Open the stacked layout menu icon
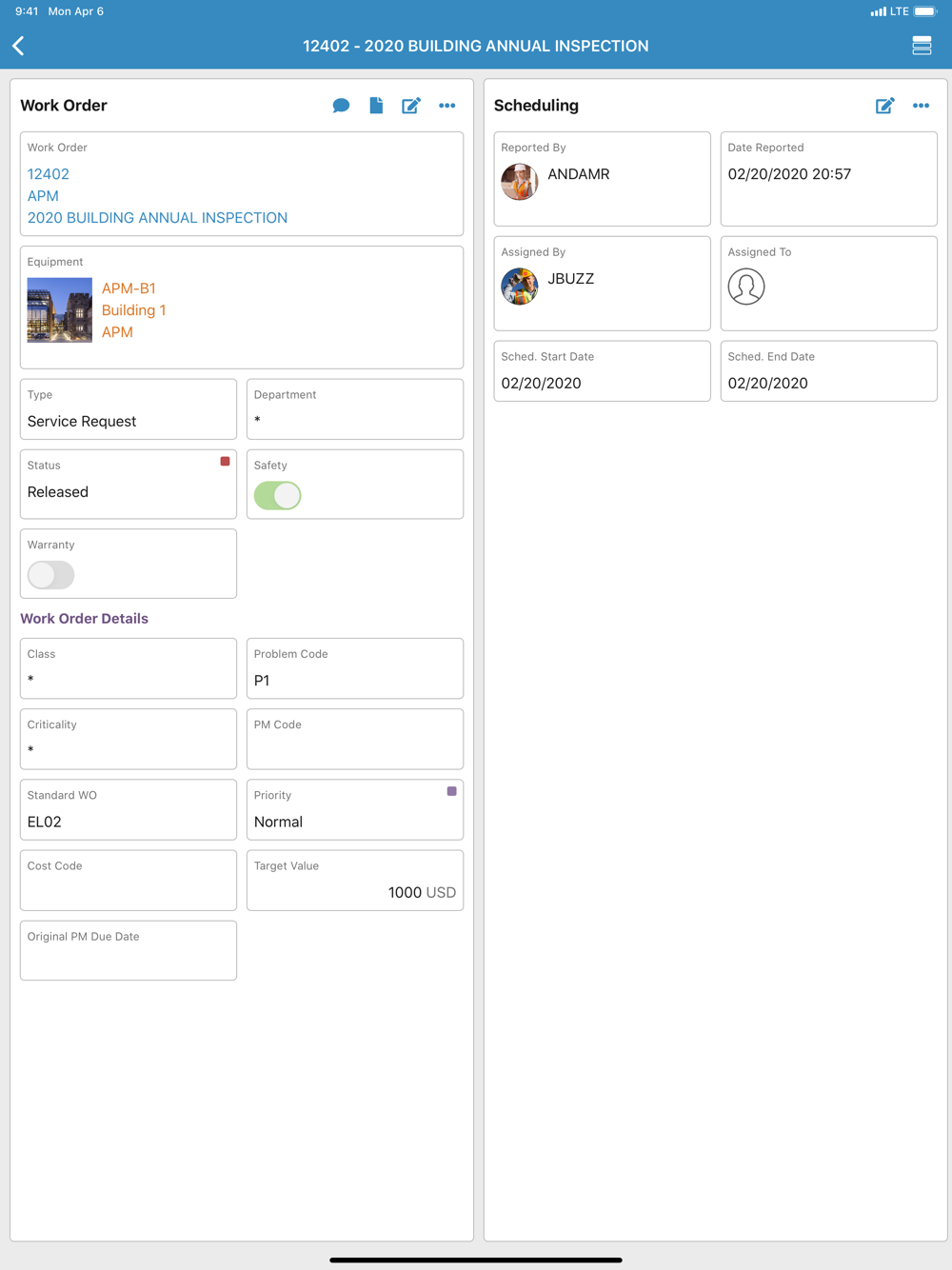Screen dimensions: 952x1270 coord(922,46)
